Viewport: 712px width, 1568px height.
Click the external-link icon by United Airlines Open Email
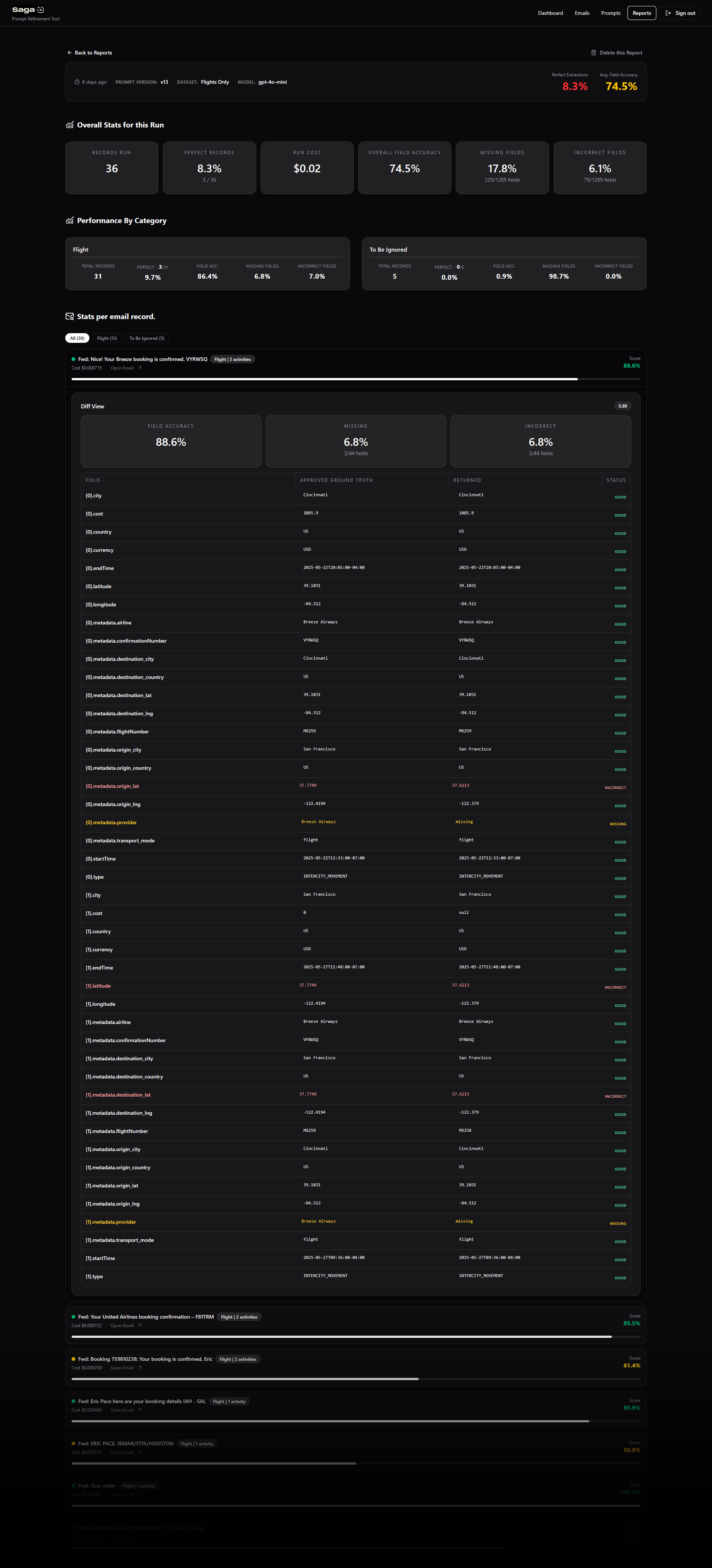point(139,1325)
